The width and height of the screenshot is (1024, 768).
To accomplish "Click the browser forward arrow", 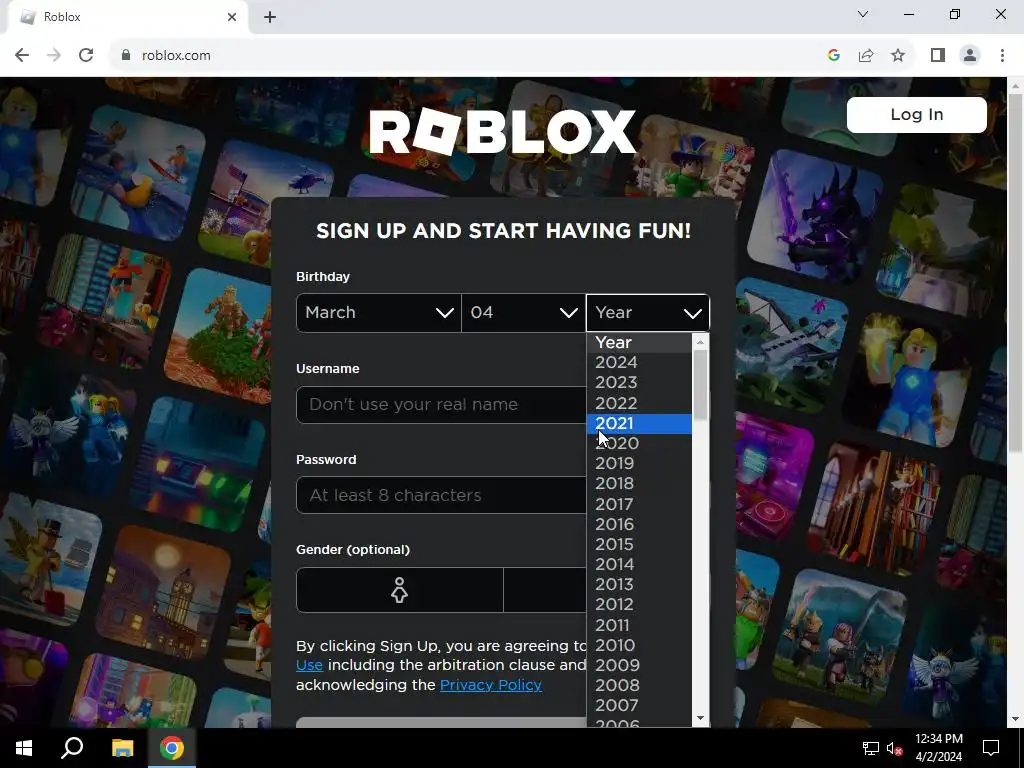I will (x=54, y=55).
